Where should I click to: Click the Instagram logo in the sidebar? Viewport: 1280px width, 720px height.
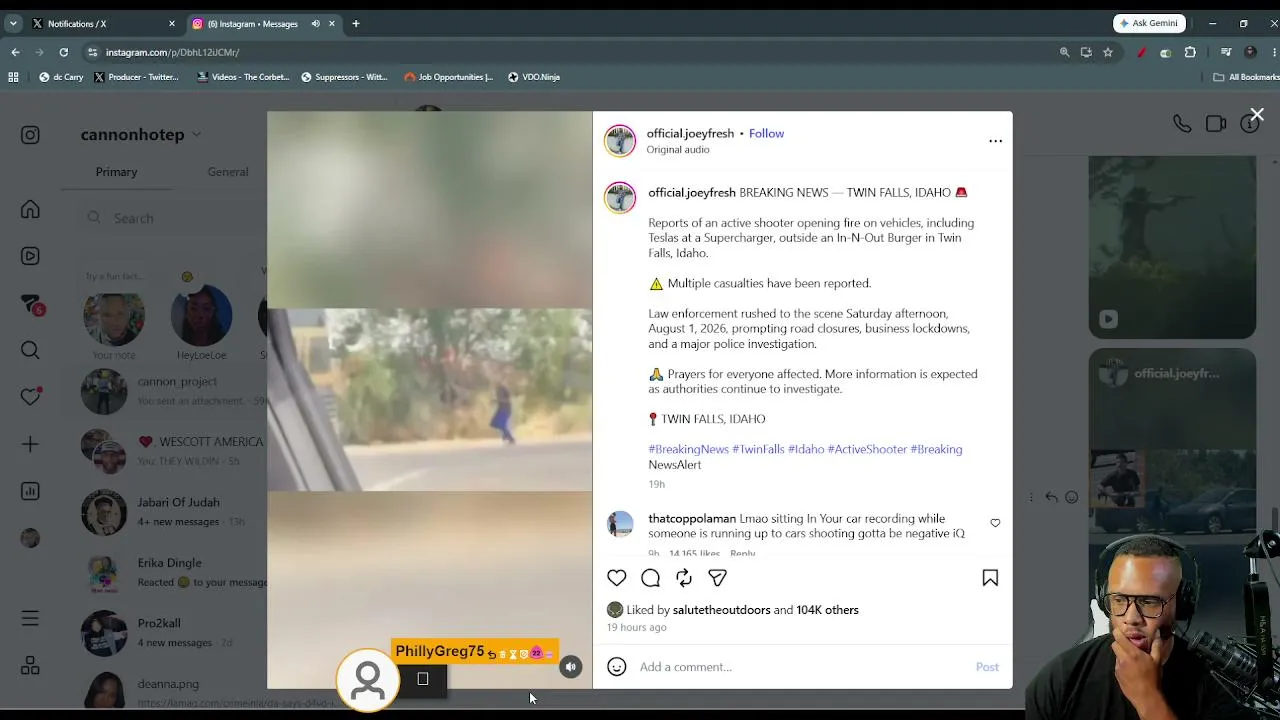coord(30,135)
